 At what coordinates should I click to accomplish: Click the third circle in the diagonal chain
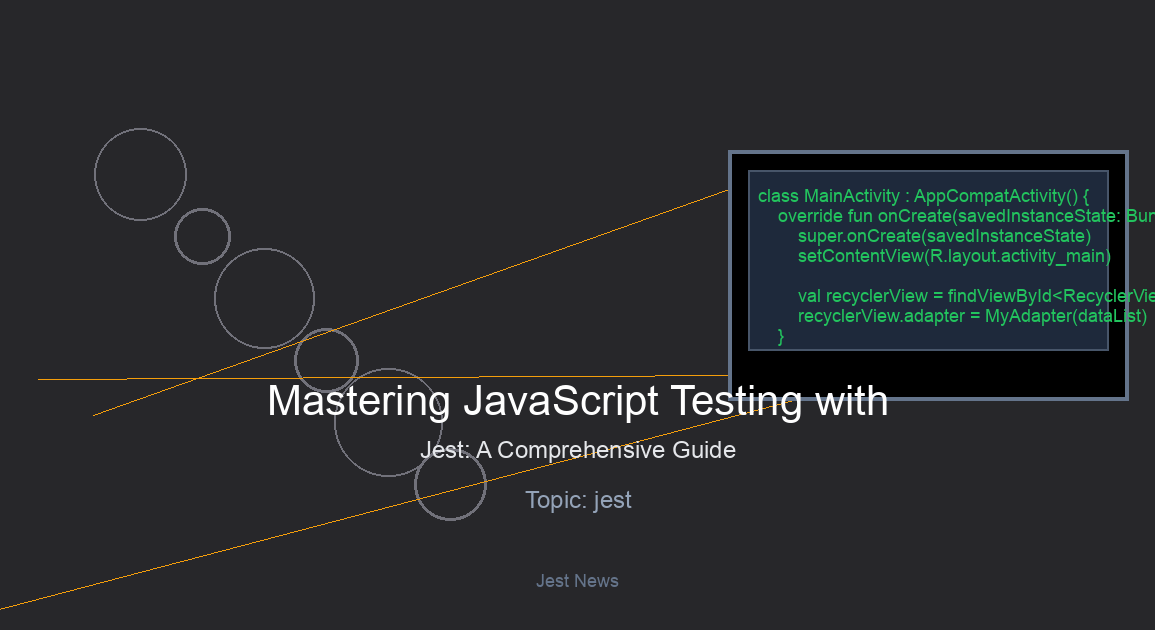click(264, 299)
